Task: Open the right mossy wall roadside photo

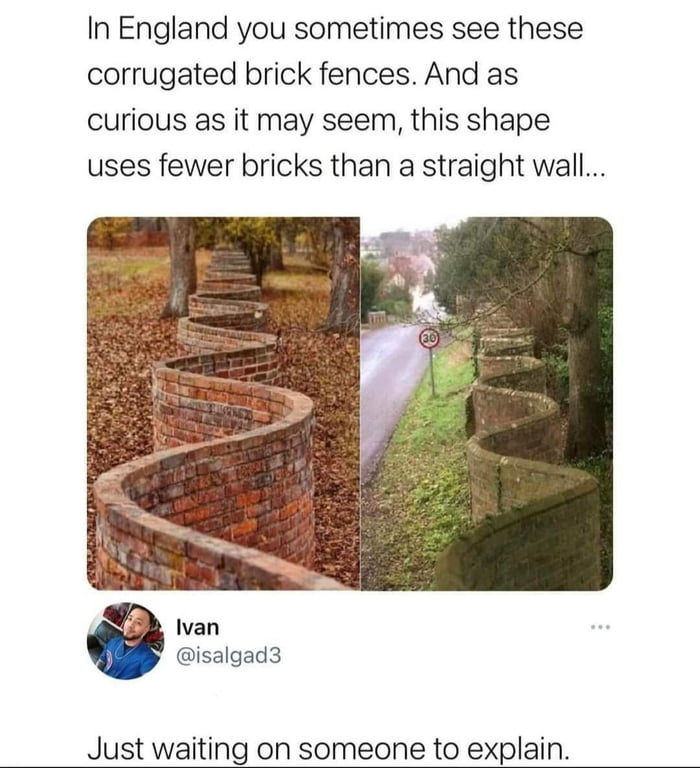Action: click(x=487, y=403)
